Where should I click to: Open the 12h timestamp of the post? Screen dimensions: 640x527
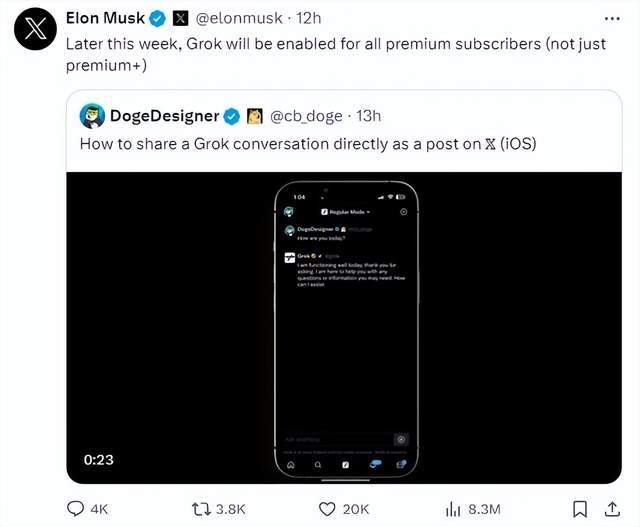tap(309, 18)
